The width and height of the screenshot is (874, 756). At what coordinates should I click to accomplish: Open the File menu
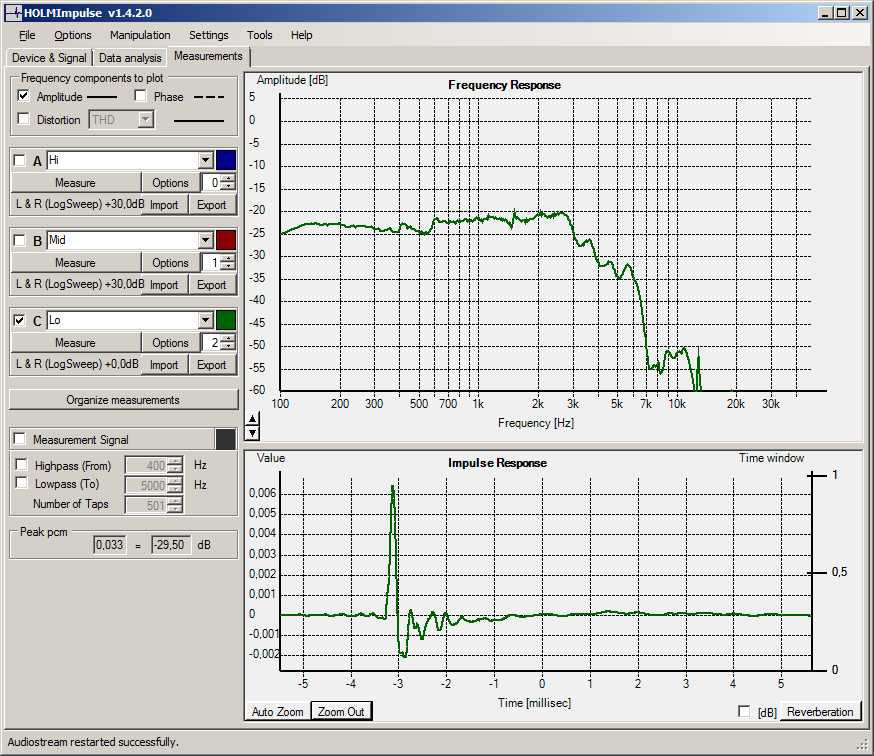(27, 35)
